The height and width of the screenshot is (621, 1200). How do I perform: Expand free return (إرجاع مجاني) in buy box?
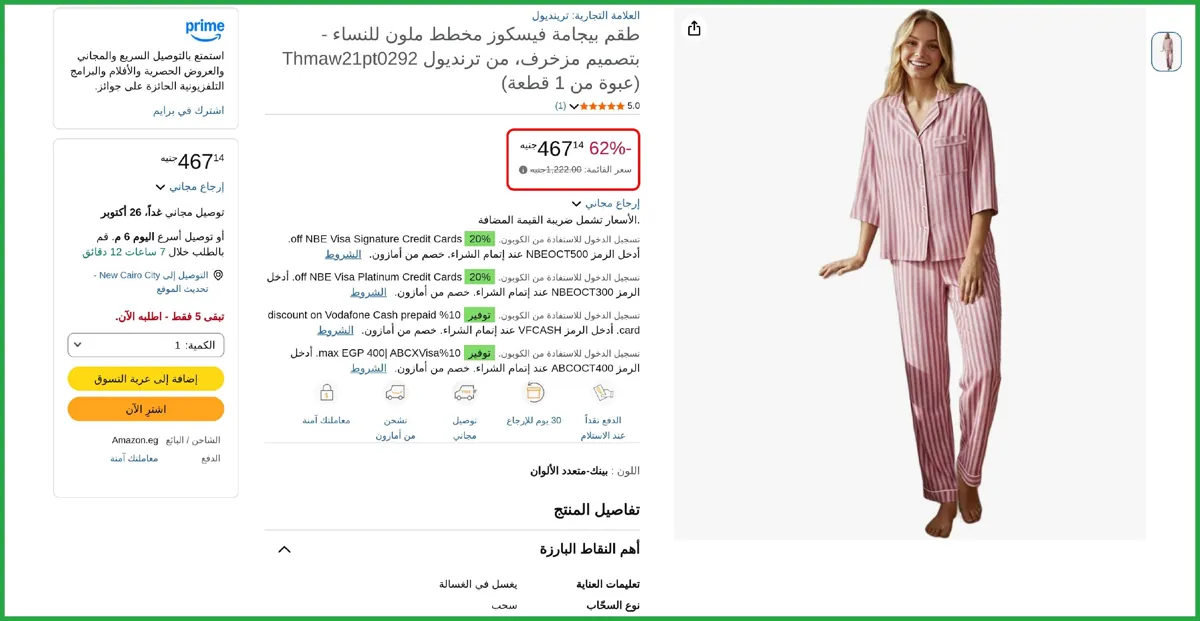[x=190, y=187]
